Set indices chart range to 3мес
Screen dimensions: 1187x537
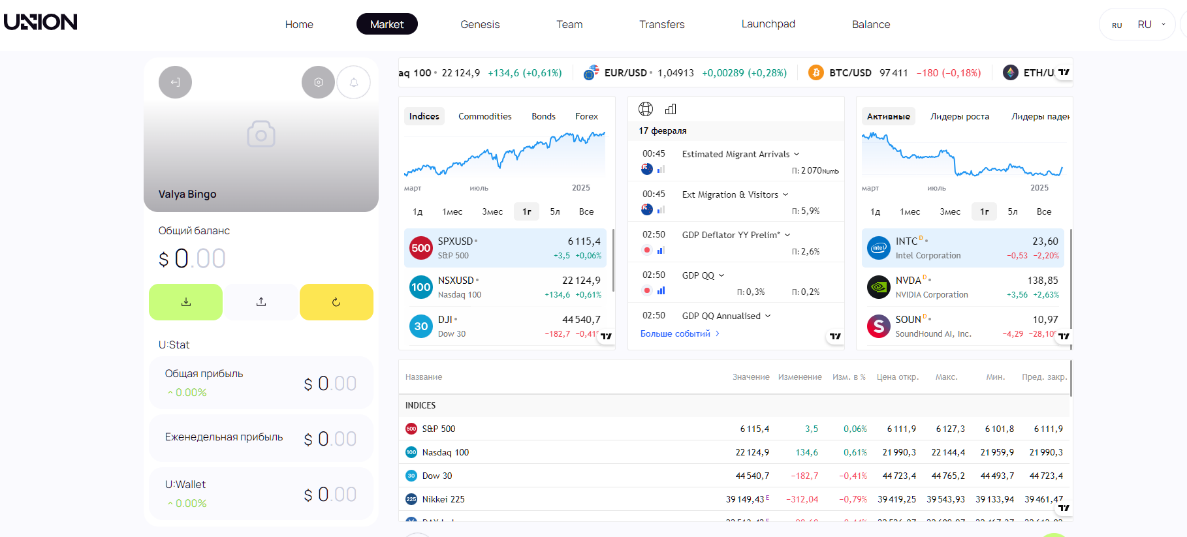coord(492,211)
